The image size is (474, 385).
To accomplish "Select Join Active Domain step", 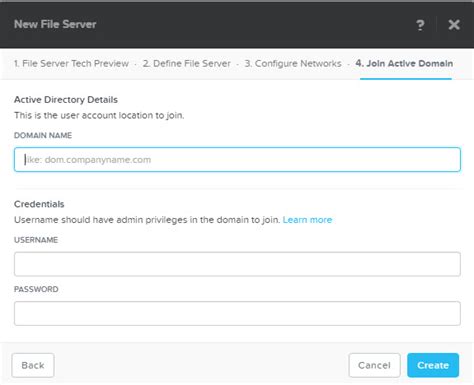I will click(404, 63).
